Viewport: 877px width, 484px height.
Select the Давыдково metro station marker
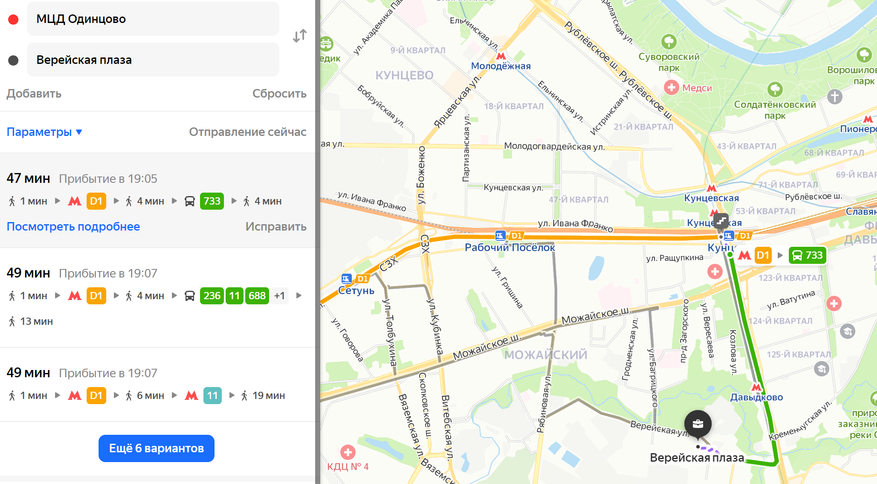[x=756, y=387]
